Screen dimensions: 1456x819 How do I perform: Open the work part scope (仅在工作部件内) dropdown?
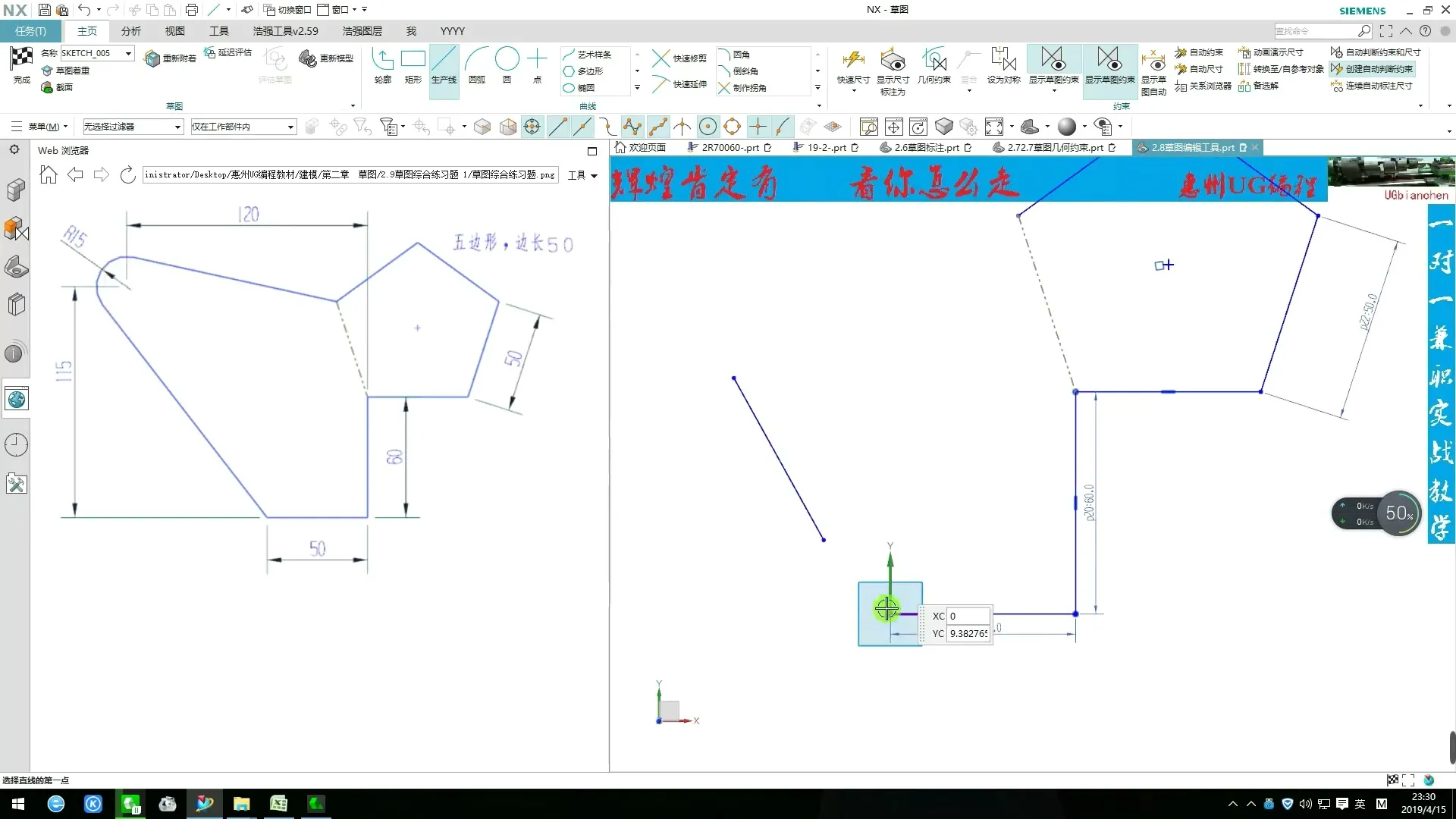coord(290,127)
